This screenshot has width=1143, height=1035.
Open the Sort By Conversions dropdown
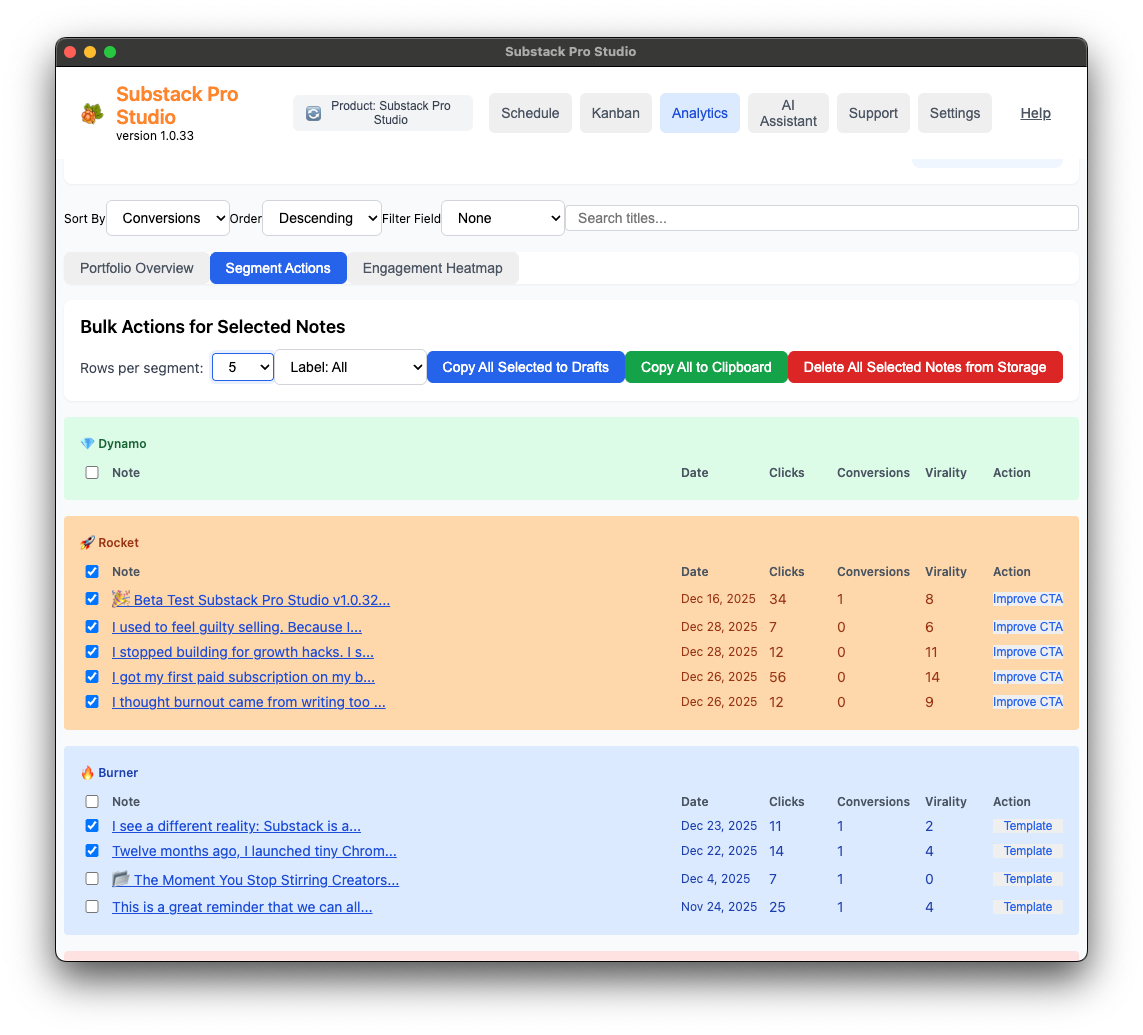tap(168, 218)
